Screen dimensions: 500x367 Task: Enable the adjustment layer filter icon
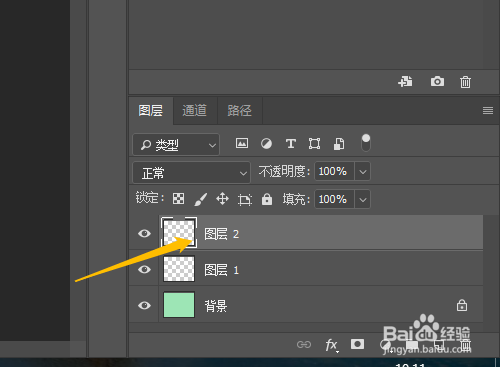[266, 144]
